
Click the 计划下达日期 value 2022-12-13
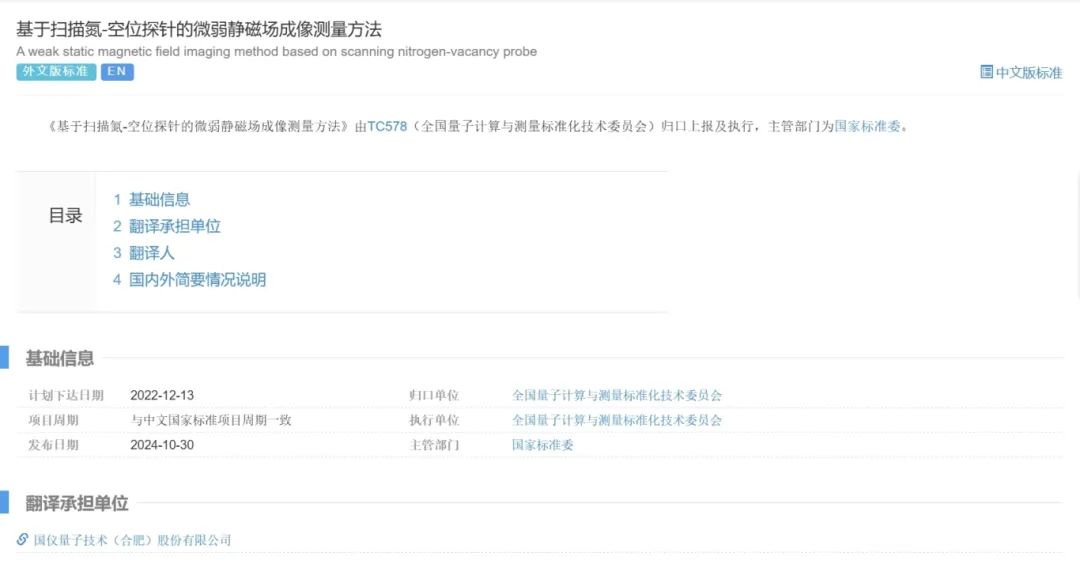(x=162, y=396)
